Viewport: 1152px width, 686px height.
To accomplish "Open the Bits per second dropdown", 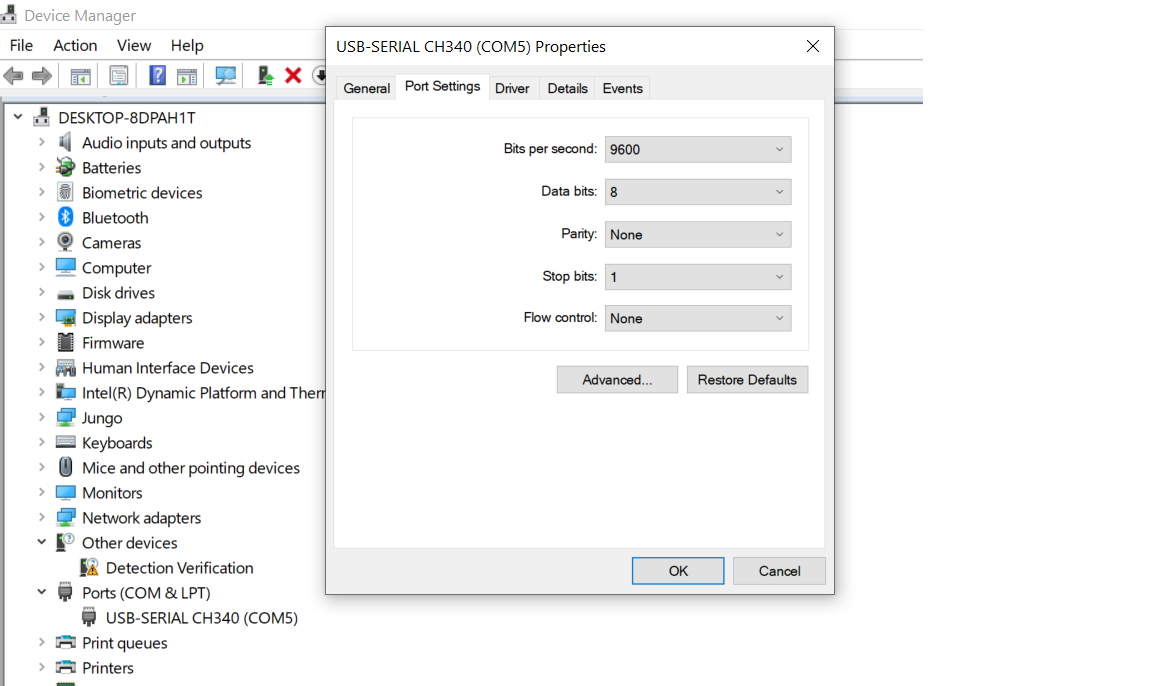I will pos(698,149).
